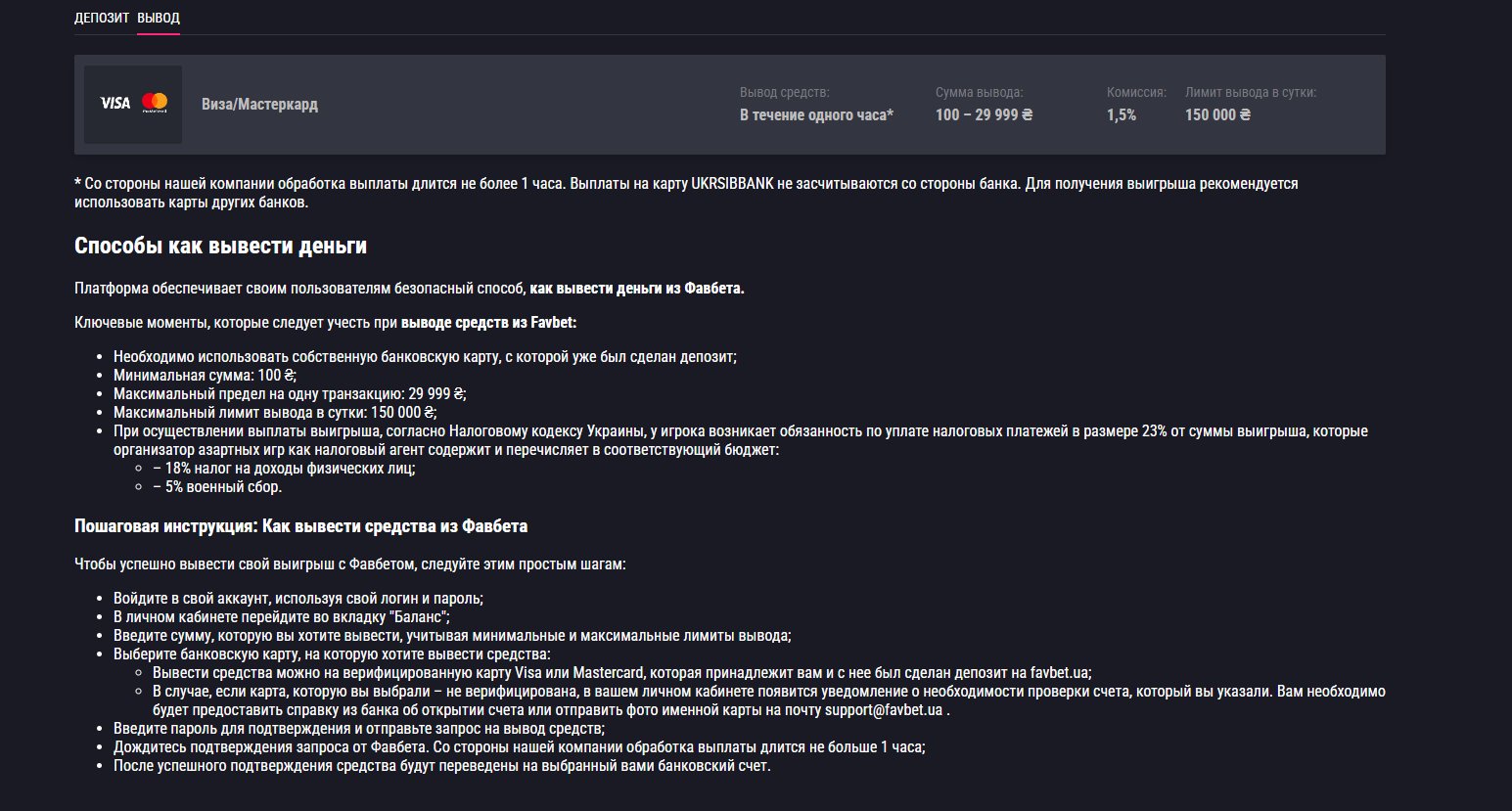Screen dimensions: 1512x811
Task: Click the 'Пошаговая инструкция' heading
Action: pos(300,526)
